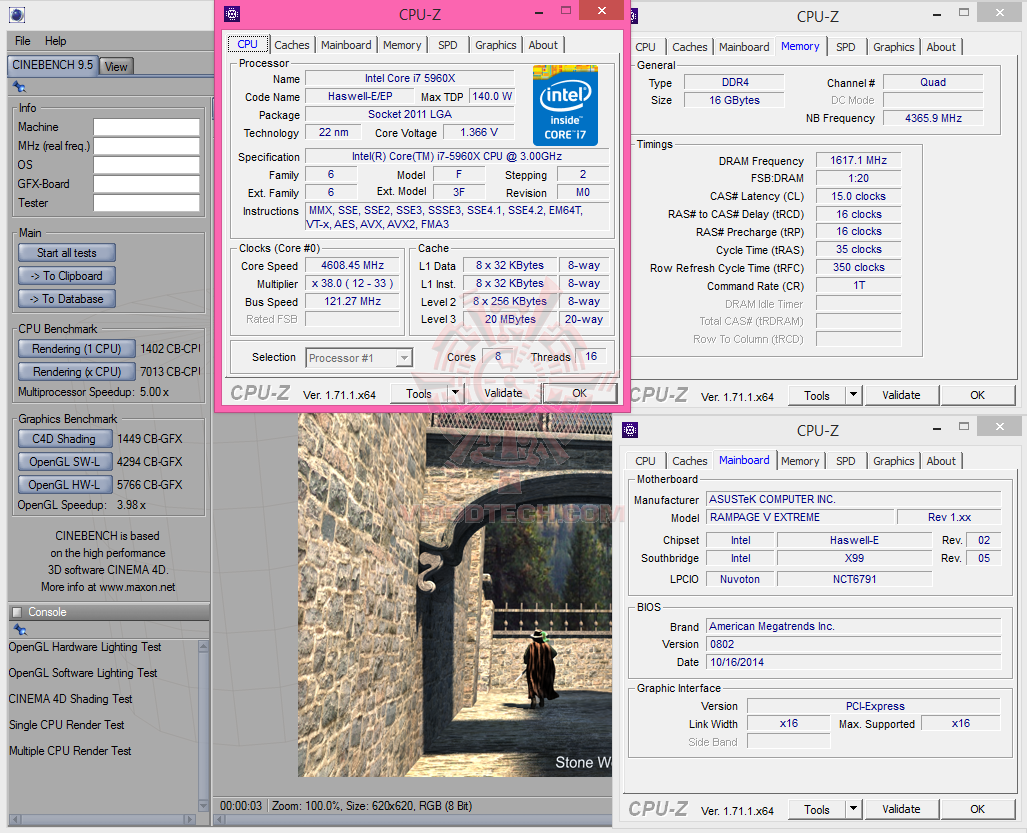
Task: Click the Cinebench app icon in title bar
Action: [x=16, y=15]
